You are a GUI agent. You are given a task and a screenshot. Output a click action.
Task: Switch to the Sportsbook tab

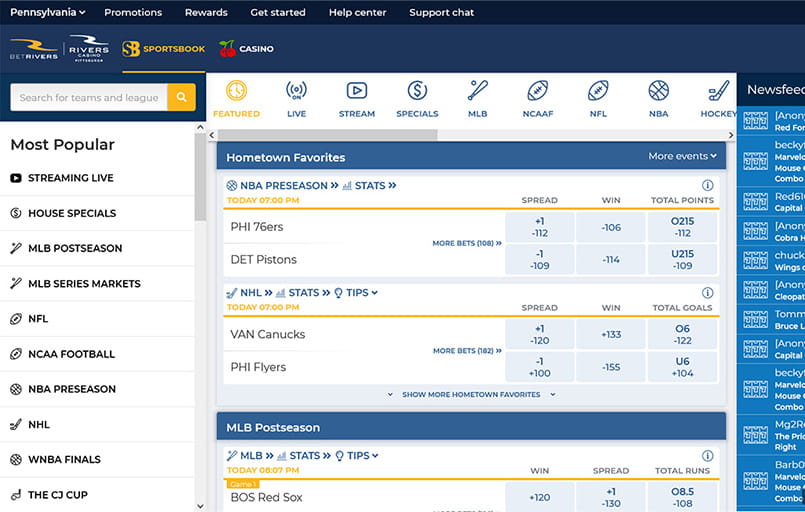(x=164, y=49)
